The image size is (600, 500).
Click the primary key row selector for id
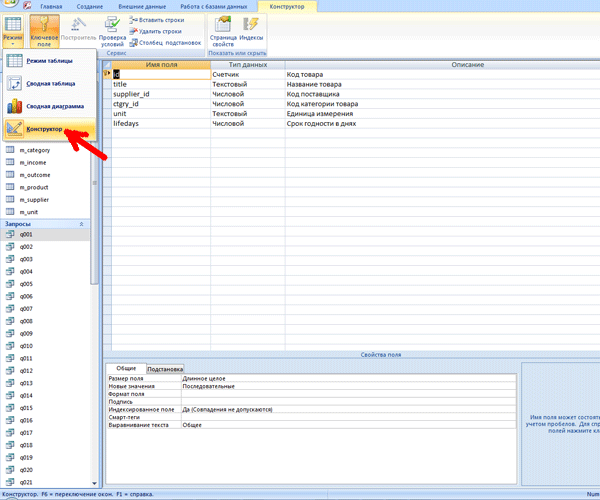(x=107, y=74)
